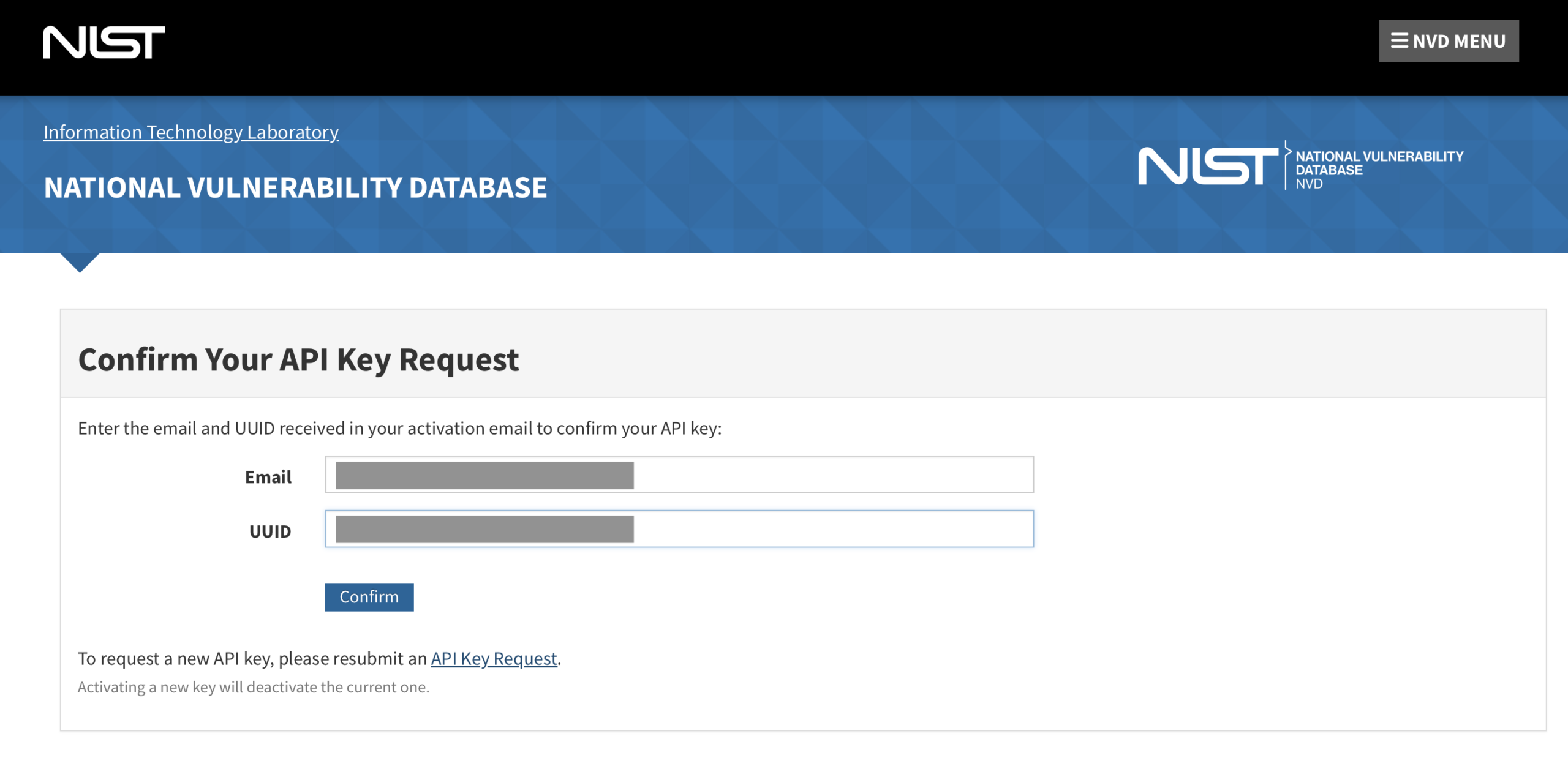
Task: Focus the UUID input field
Action: pos(679,529)
